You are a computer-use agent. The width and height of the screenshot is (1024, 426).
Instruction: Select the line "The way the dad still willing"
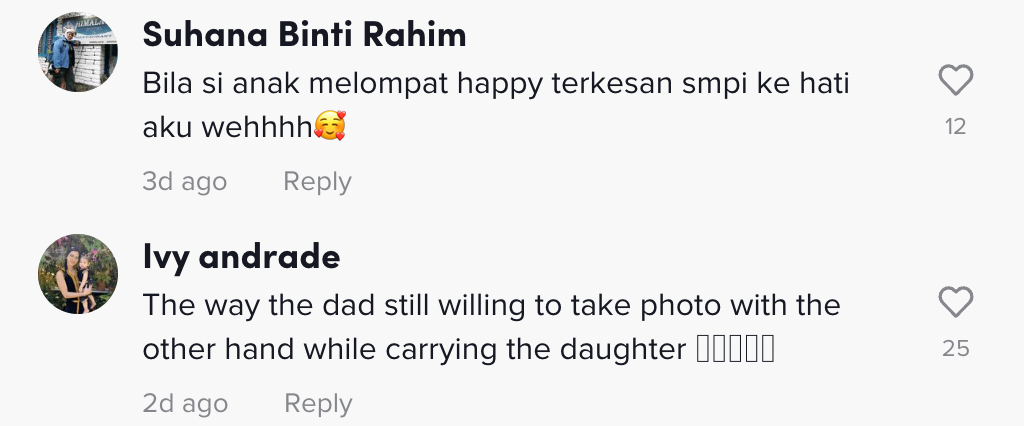490,305
